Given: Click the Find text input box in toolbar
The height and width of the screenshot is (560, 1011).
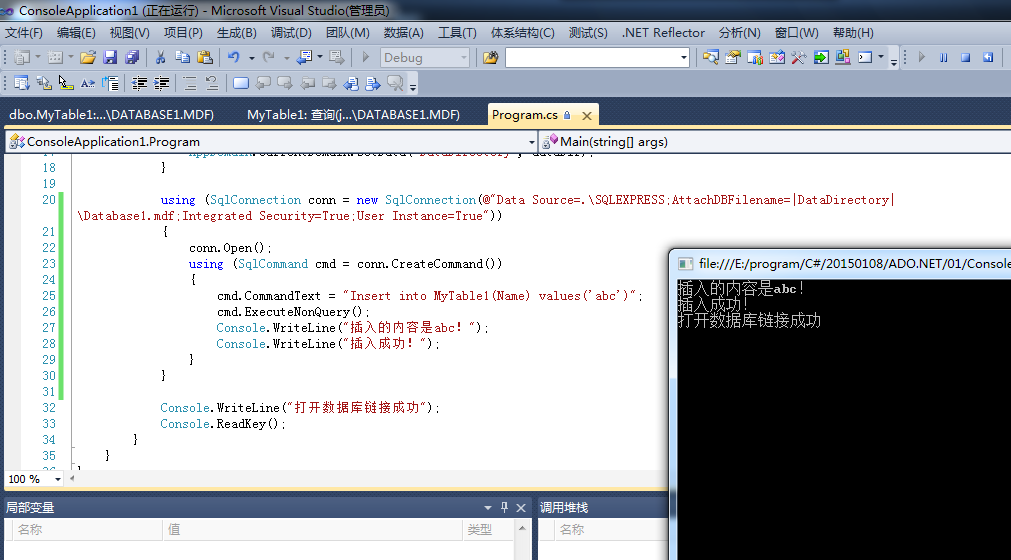Looking at the screenshot, I should point(591,58).
